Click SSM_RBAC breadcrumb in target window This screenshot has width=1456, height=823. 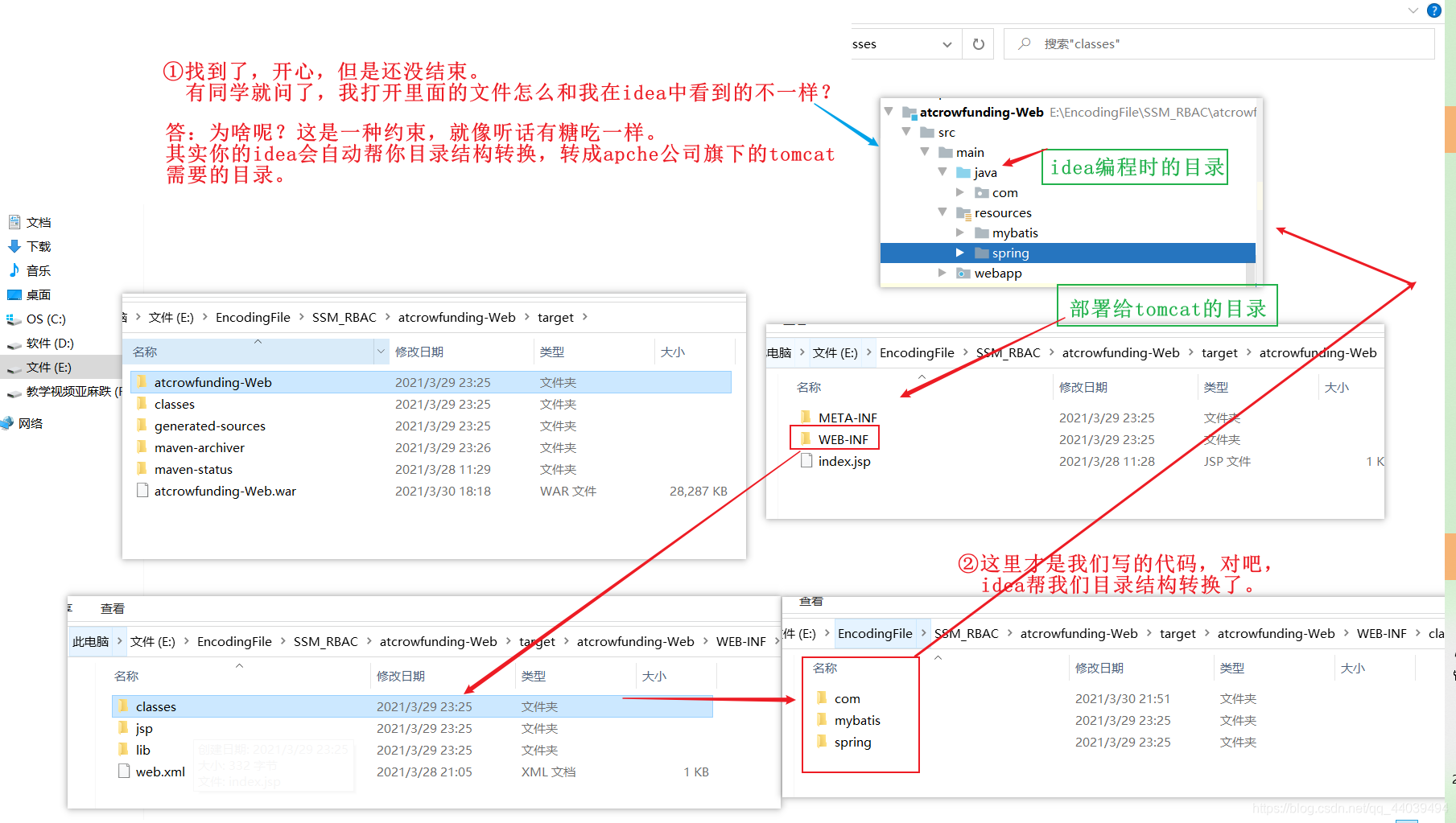[344, 317]
